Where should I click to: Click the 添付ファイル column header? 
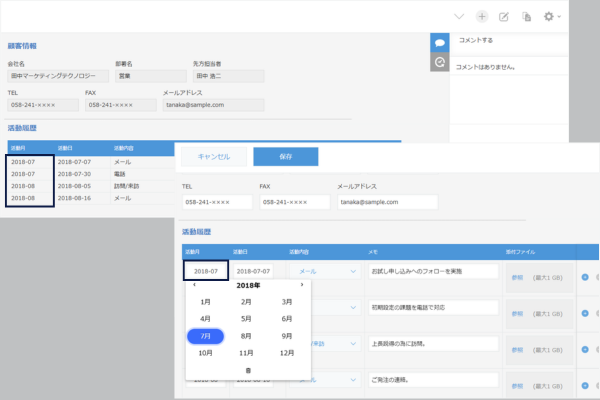coord(520,252)
